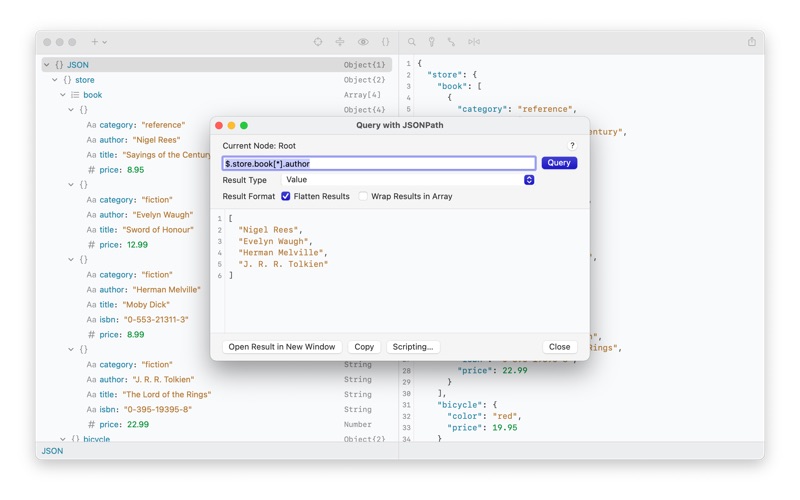Screen dimensions: 800x500
Task: Click the number # icon beside price 8.95
Action: (91, 170)
